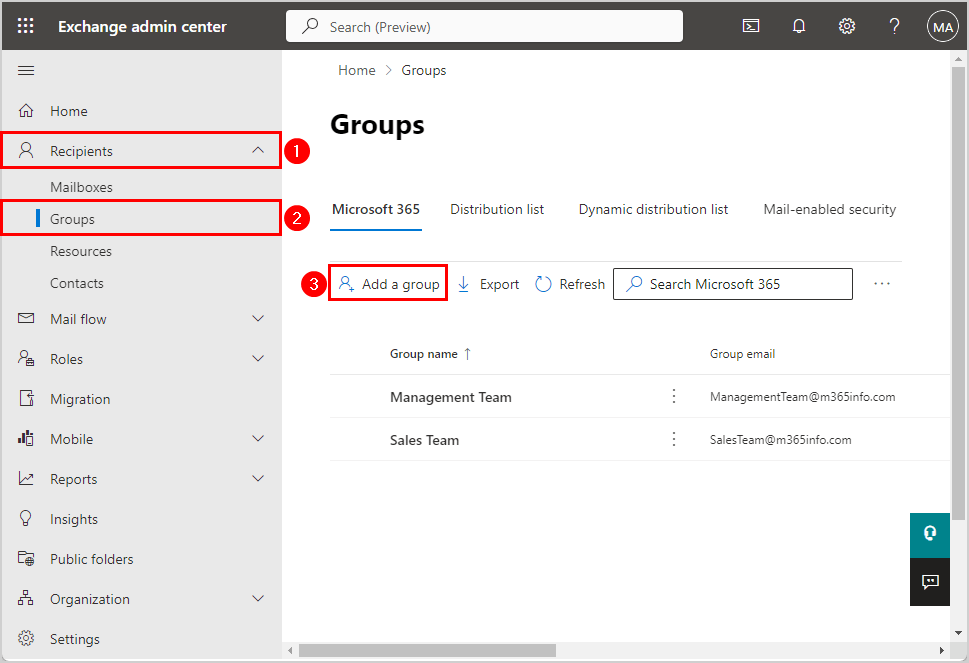Open the support headset widget

pos(929,535)
